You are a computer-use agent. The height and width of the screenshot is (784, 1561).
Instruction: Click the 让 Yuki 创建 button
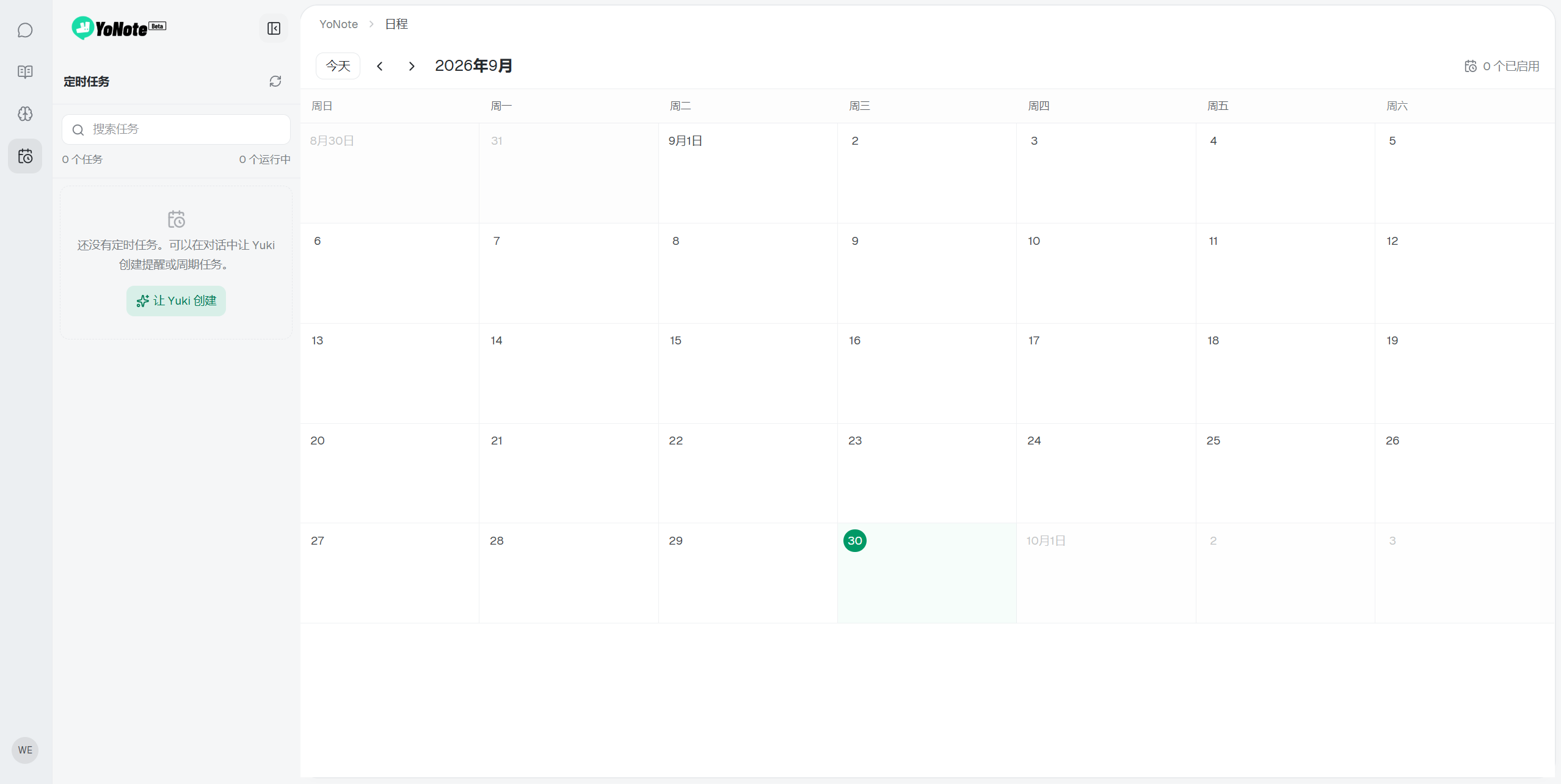176,301
